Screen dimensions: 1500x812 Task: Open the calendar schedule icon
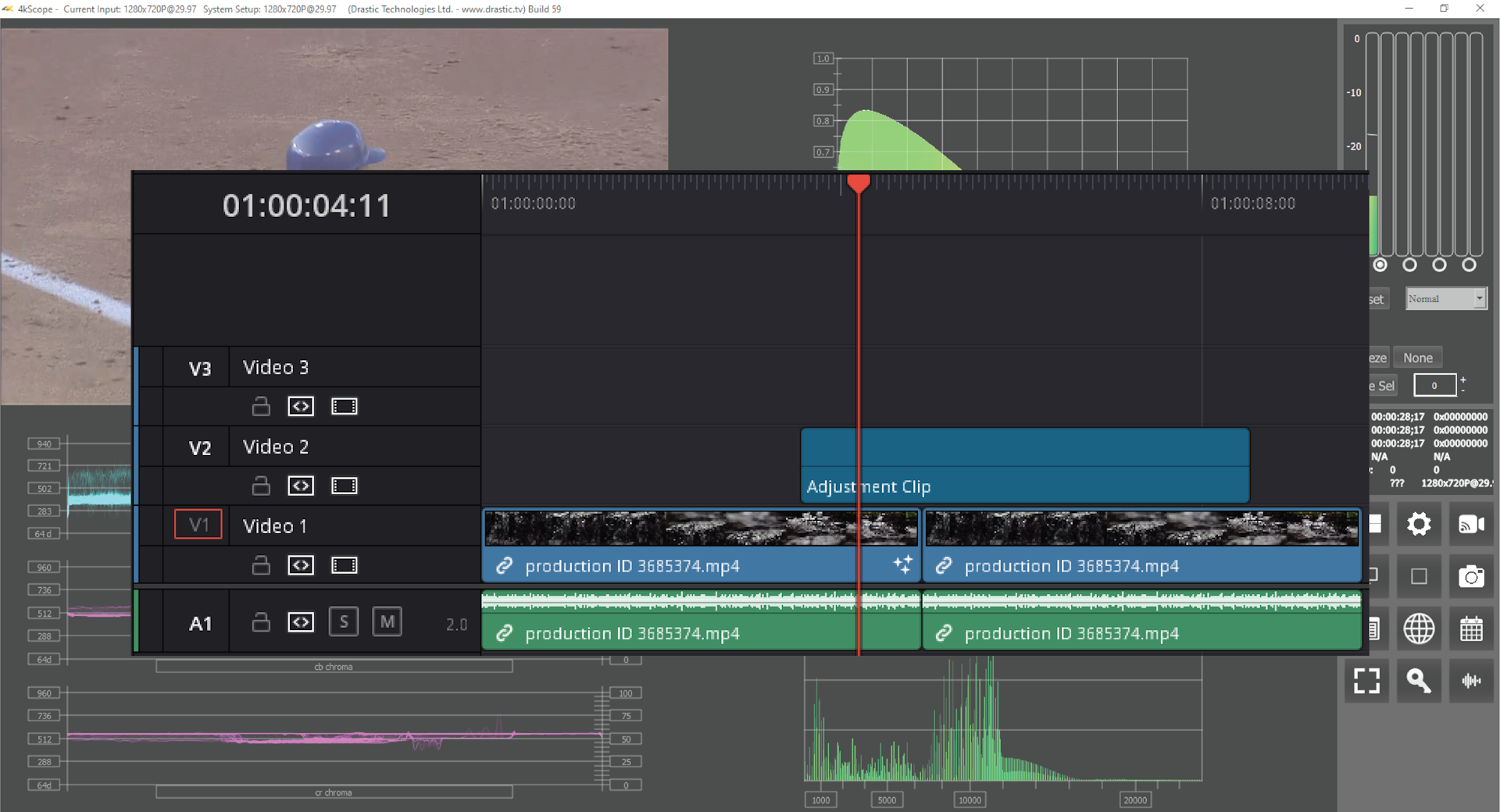1471,629
